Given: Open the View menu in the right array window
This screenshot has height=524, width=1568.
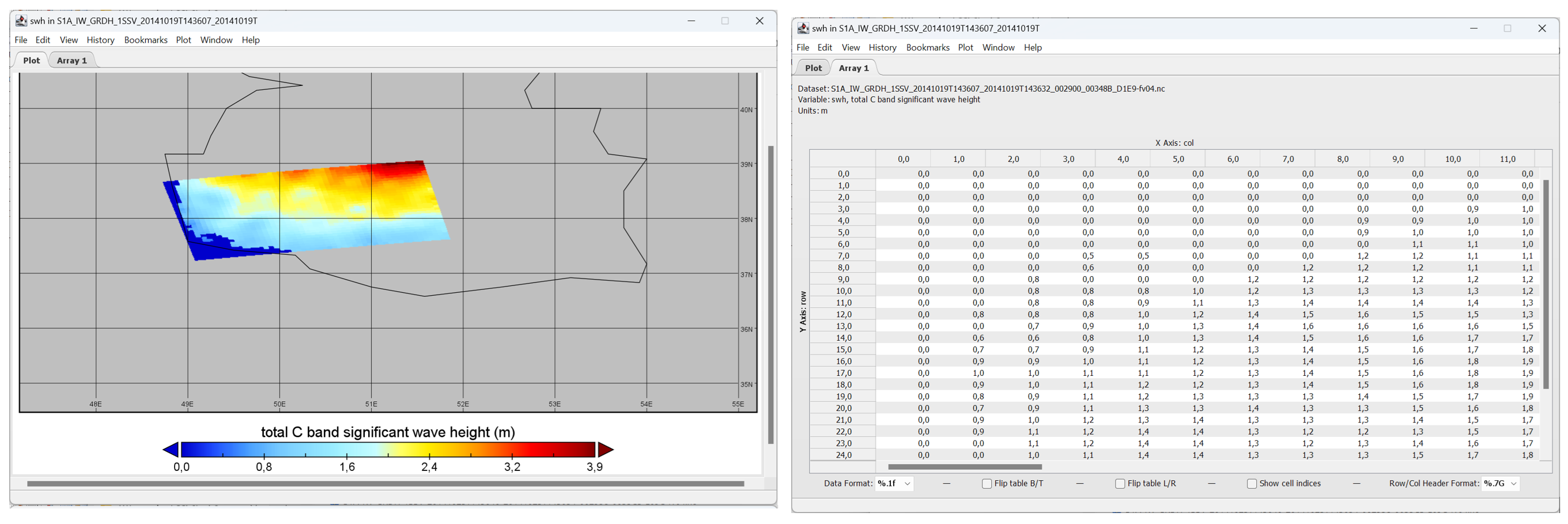Looking at the screenshot, I should click(851, 47).
